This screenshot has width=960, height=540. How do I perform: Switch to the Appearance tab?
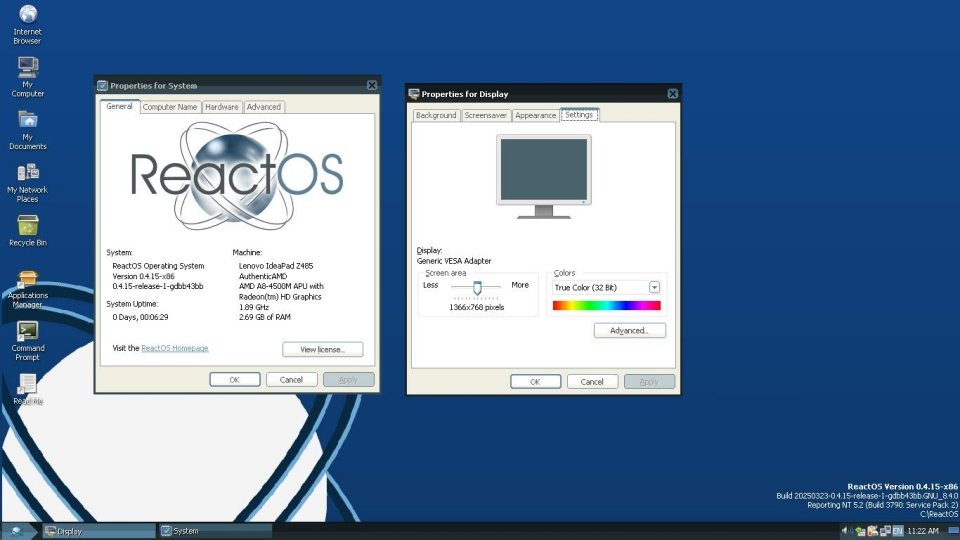pyautogui.click(x=535, y=115)
